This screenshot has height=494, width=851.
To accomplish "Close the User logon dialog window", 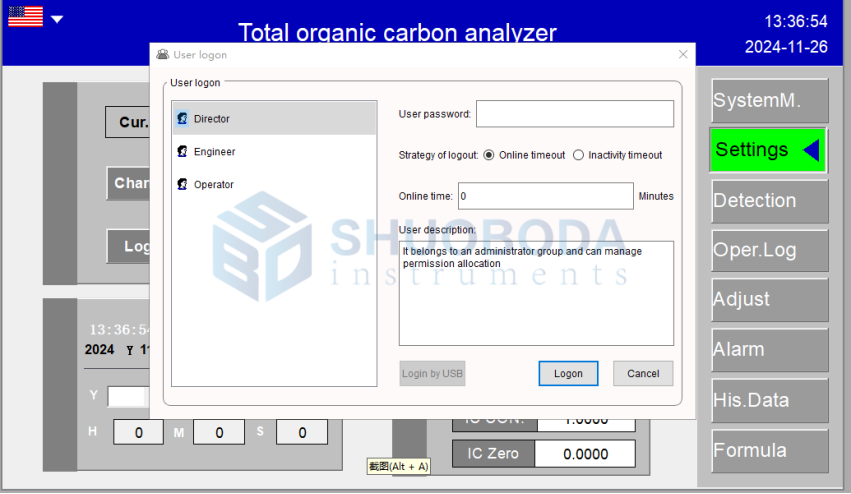I will (x=683, y=54).
